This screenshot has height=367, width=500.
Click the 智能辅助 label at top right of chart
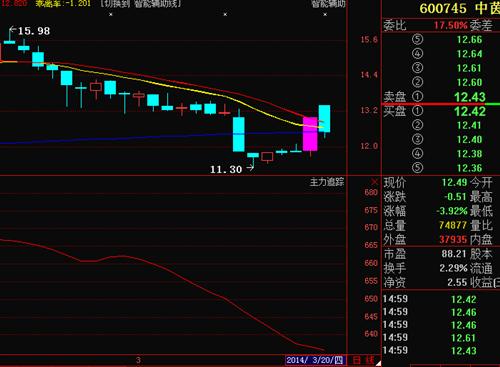(328, 4)
